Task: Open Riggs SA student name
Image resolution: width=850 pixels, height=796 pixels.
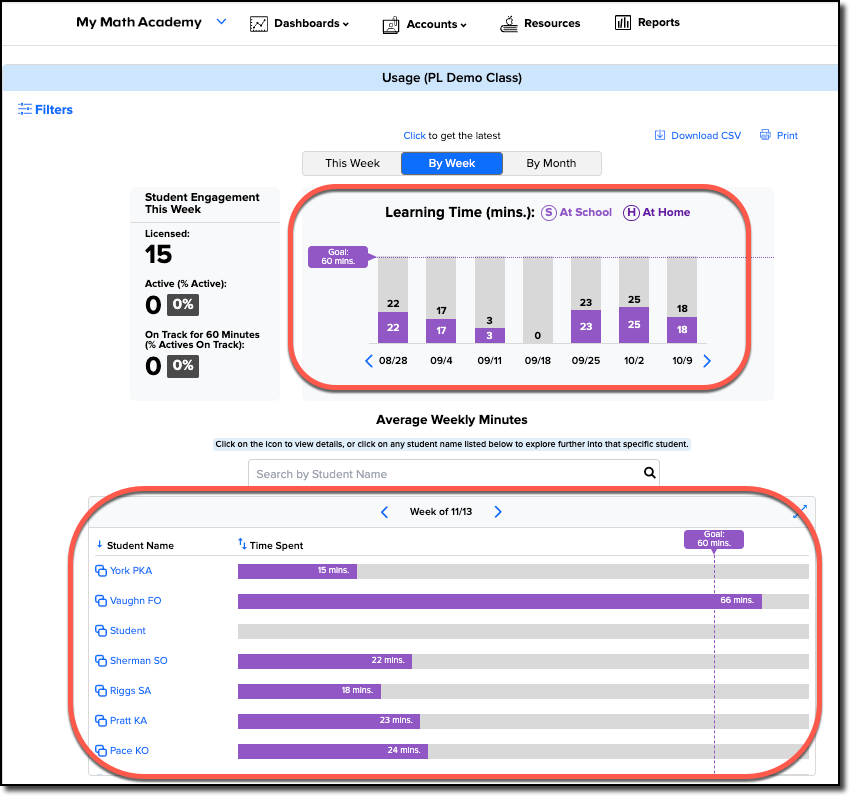Action: 130,691
